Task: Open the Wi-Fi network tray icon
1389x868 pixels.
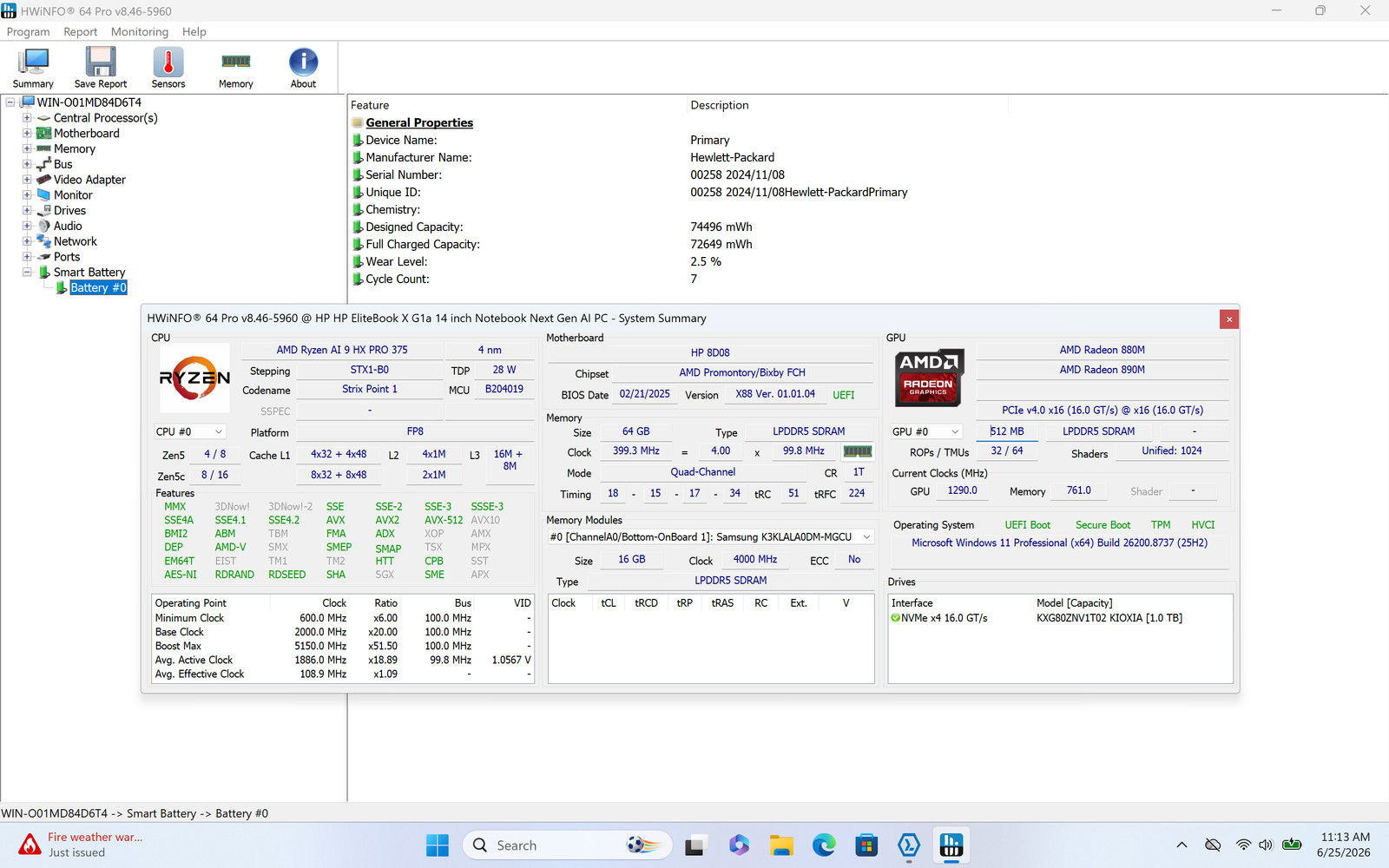Action: coord(1243,845)
